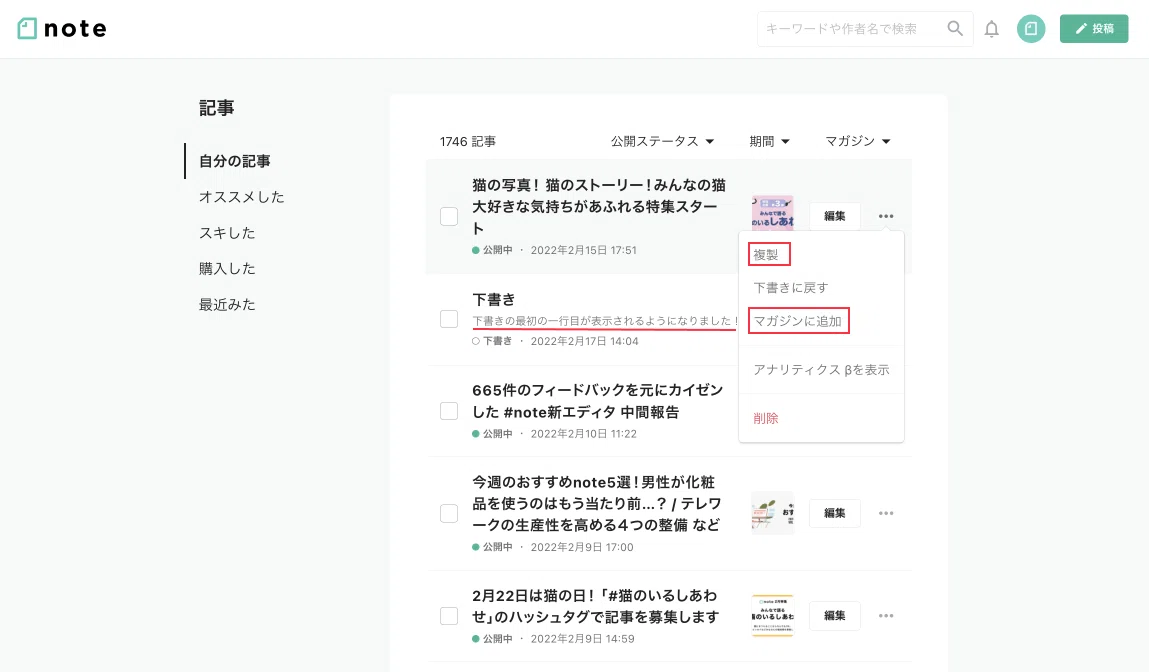The width and height of the screenshot is (1149, 672).
Task: Open more options for 猫の写真 article
Action: click(x=886, y=216)
